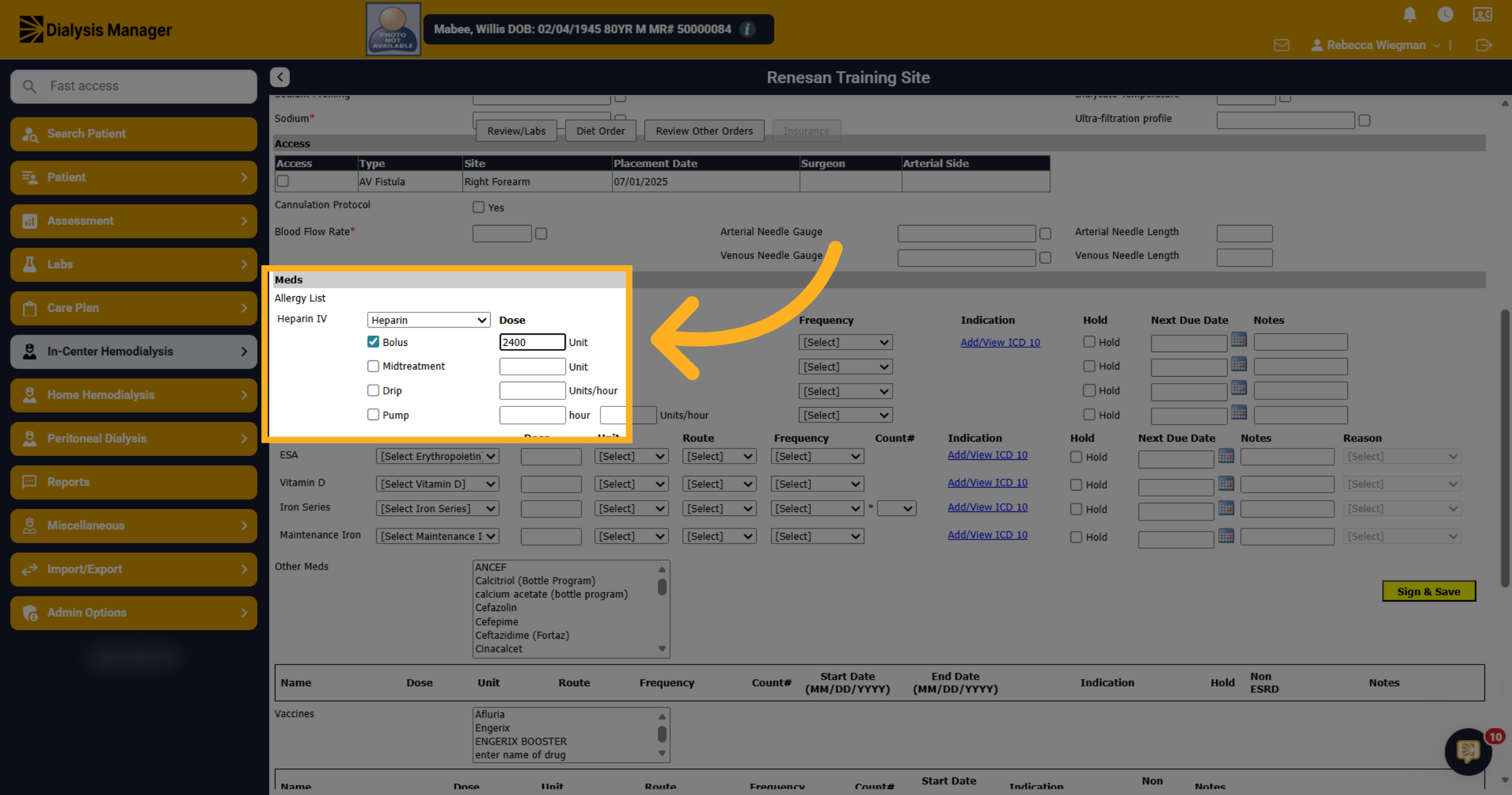Open the chat support bubble icon
1512x795 pixels.
[x=1469, y=751]
